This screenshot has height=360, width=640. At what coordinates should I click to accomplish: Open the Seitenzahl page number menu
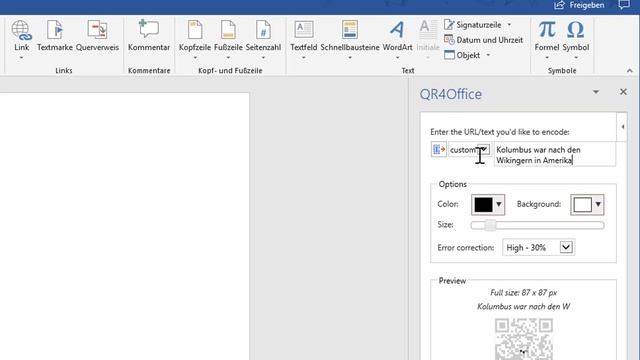pyautogui.click(x=263, y=40)
